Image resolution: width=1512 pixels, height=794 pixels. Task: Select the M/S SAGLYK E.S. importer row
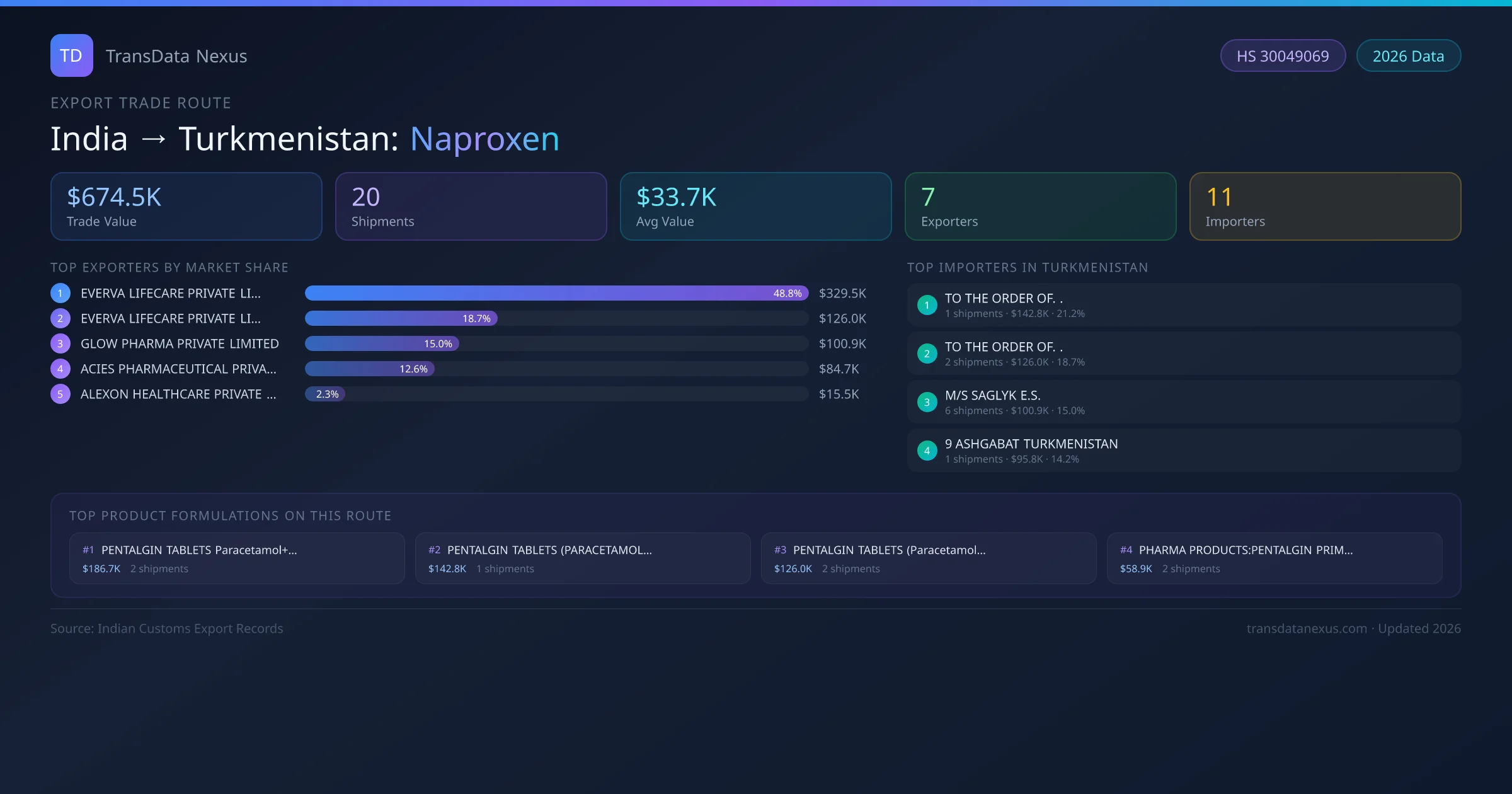tap(1183, 402)
